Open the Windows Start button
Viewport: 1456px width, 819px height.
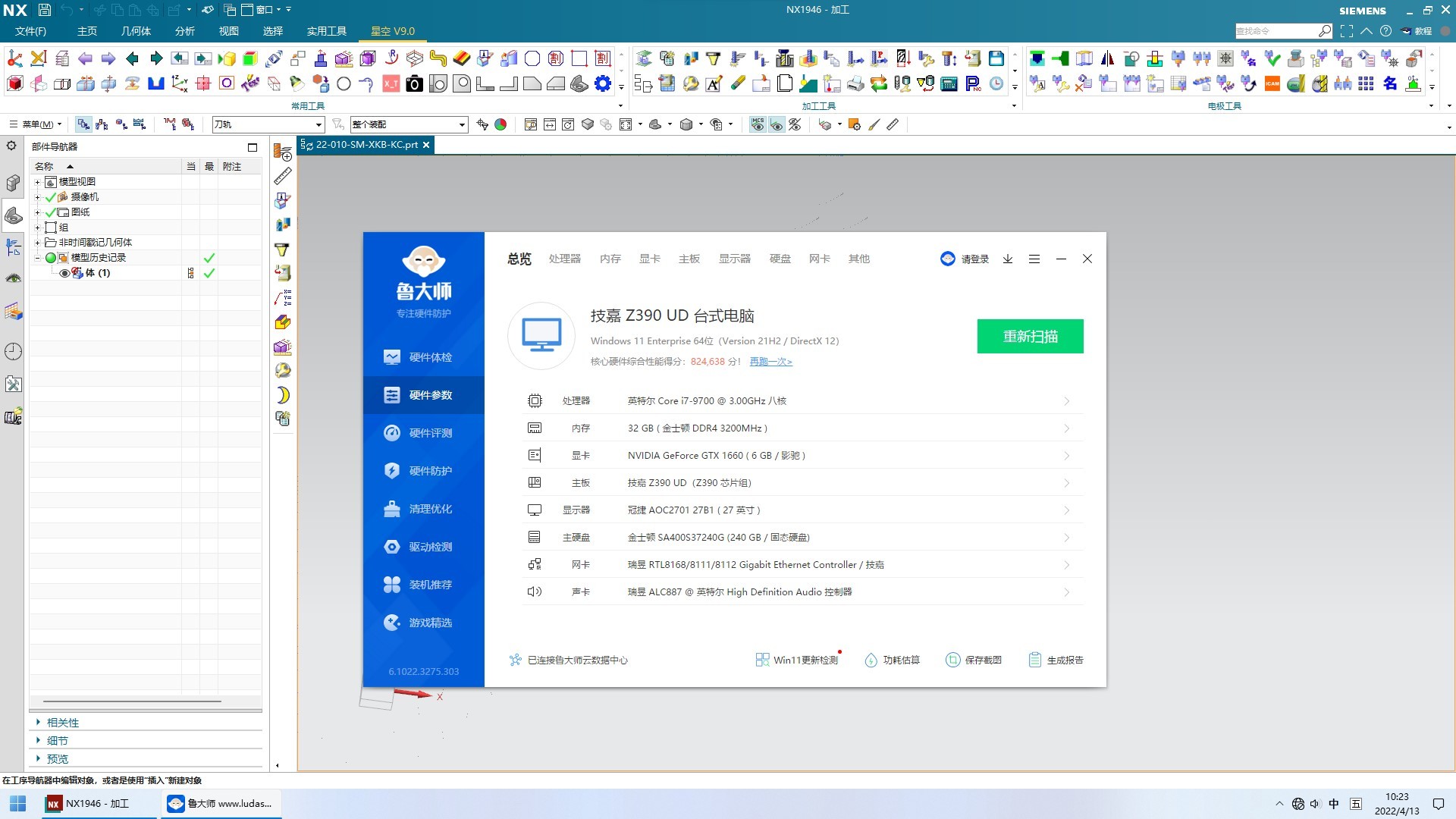click(x=18, y=804)
